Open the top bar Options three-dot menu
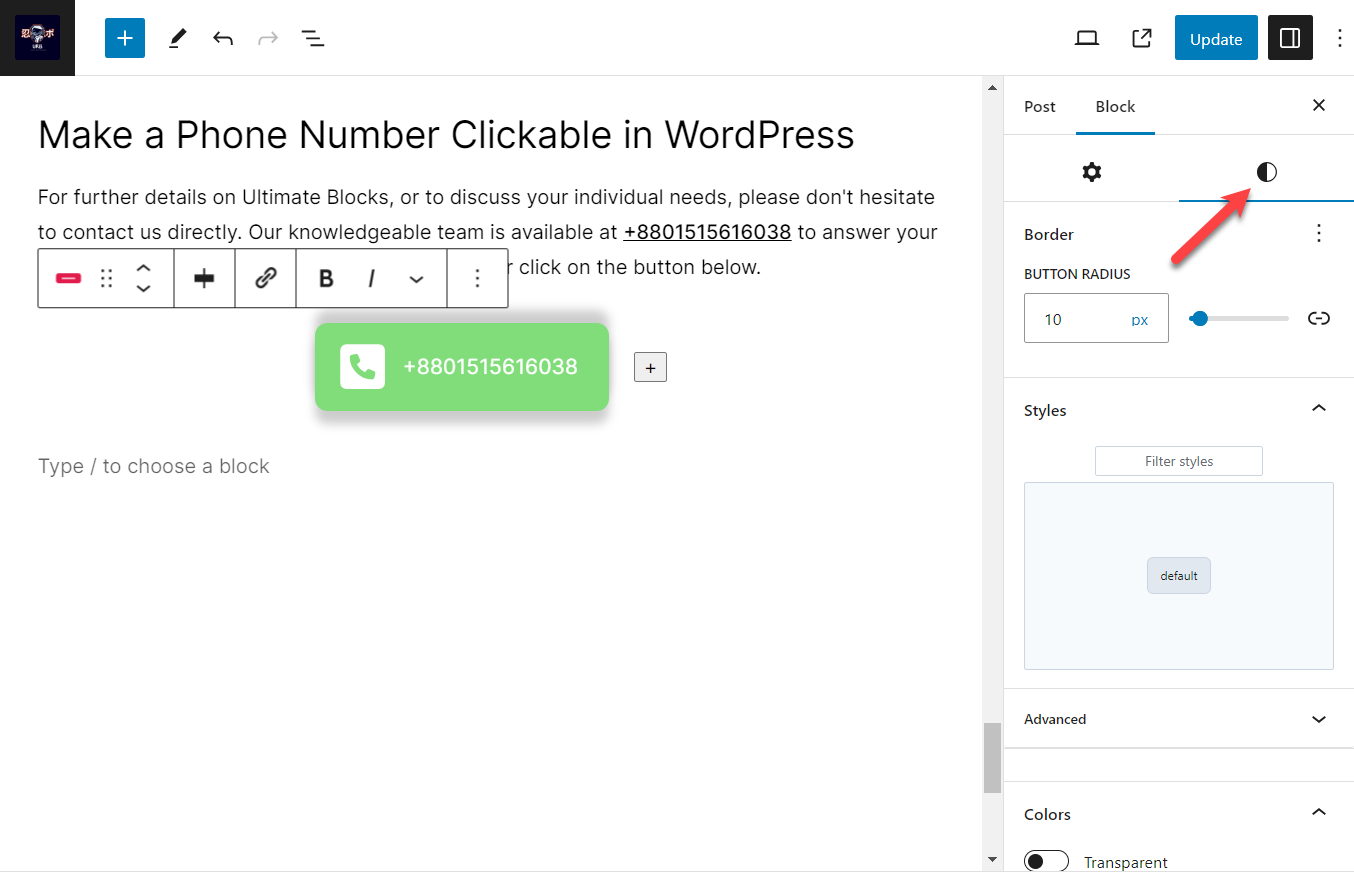Screen dimensions: 1354x875 coord(1340,38)
